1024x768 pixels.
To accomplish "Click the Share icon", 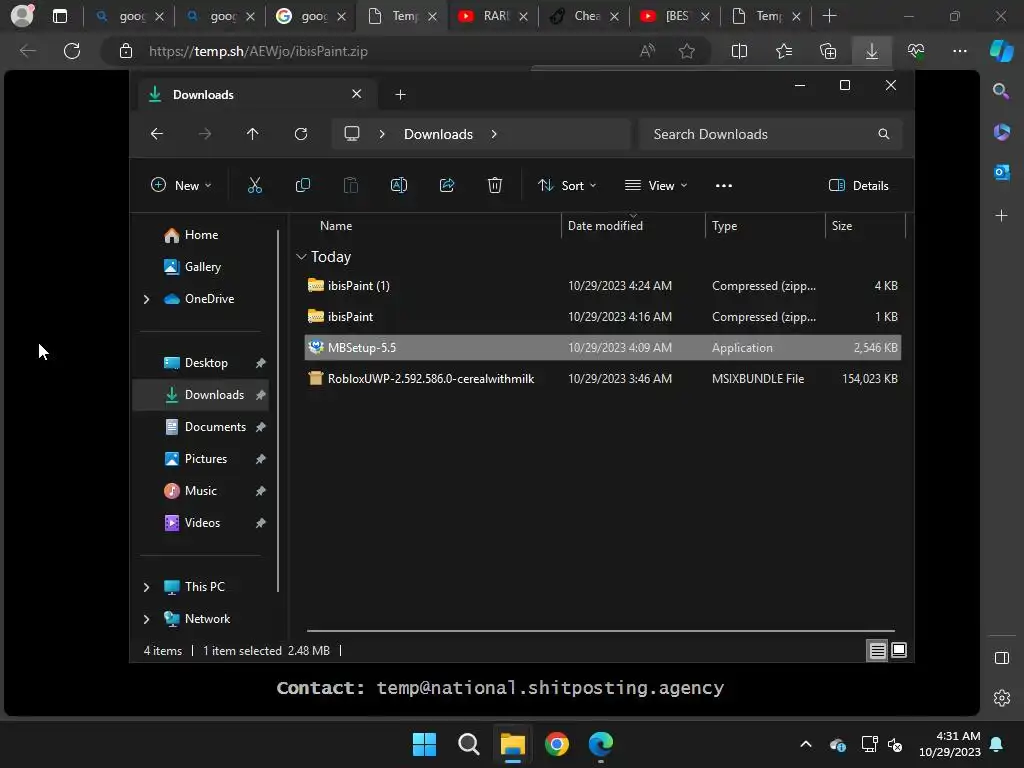I will (447, 185).
